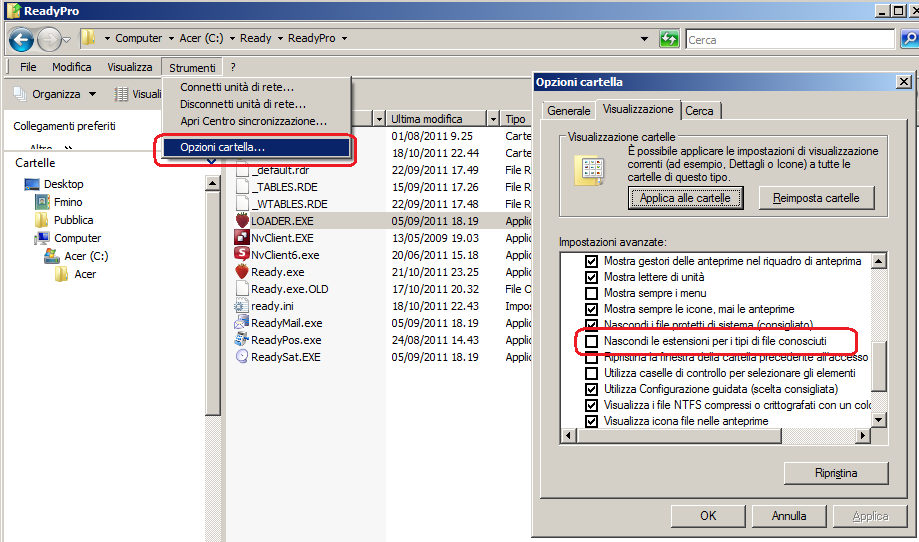This screenshot has width=919, height=542.
Task: Open the Organizza dropdown menu
Action: click(93, 94)
